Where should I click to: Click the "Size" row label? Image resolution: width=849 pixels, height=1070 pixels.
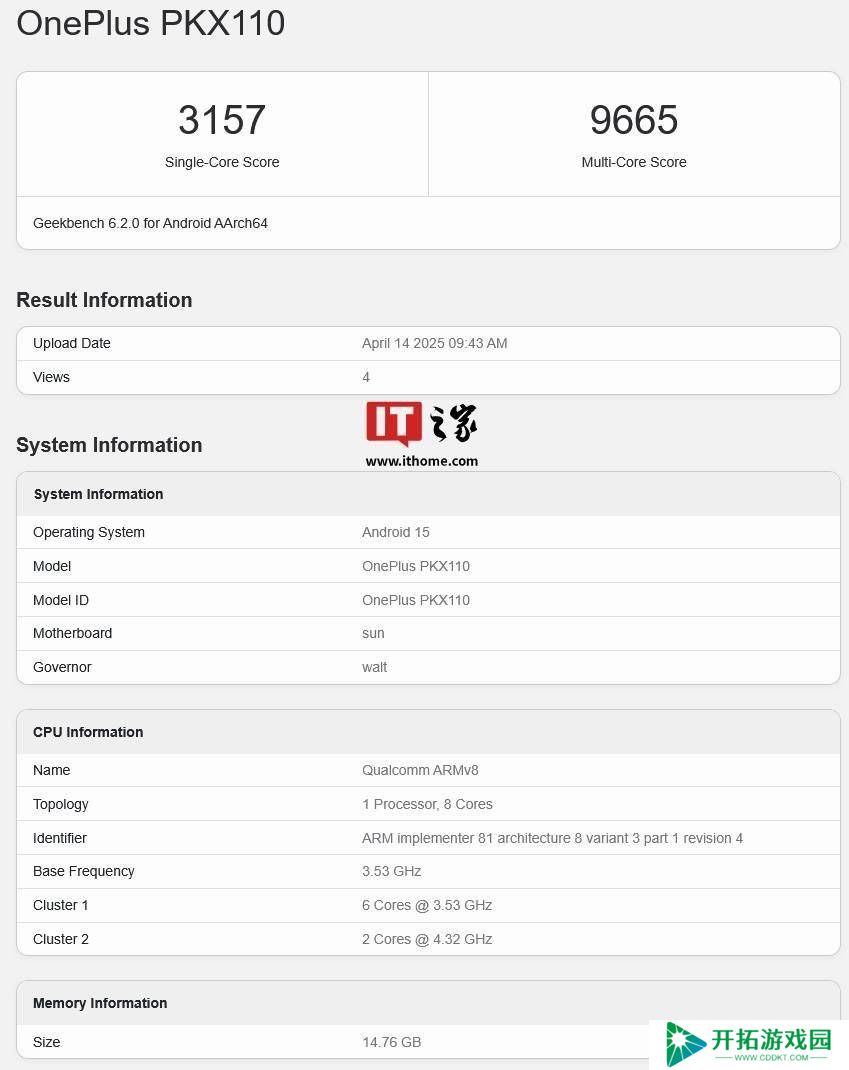(x=46, y=1043)
